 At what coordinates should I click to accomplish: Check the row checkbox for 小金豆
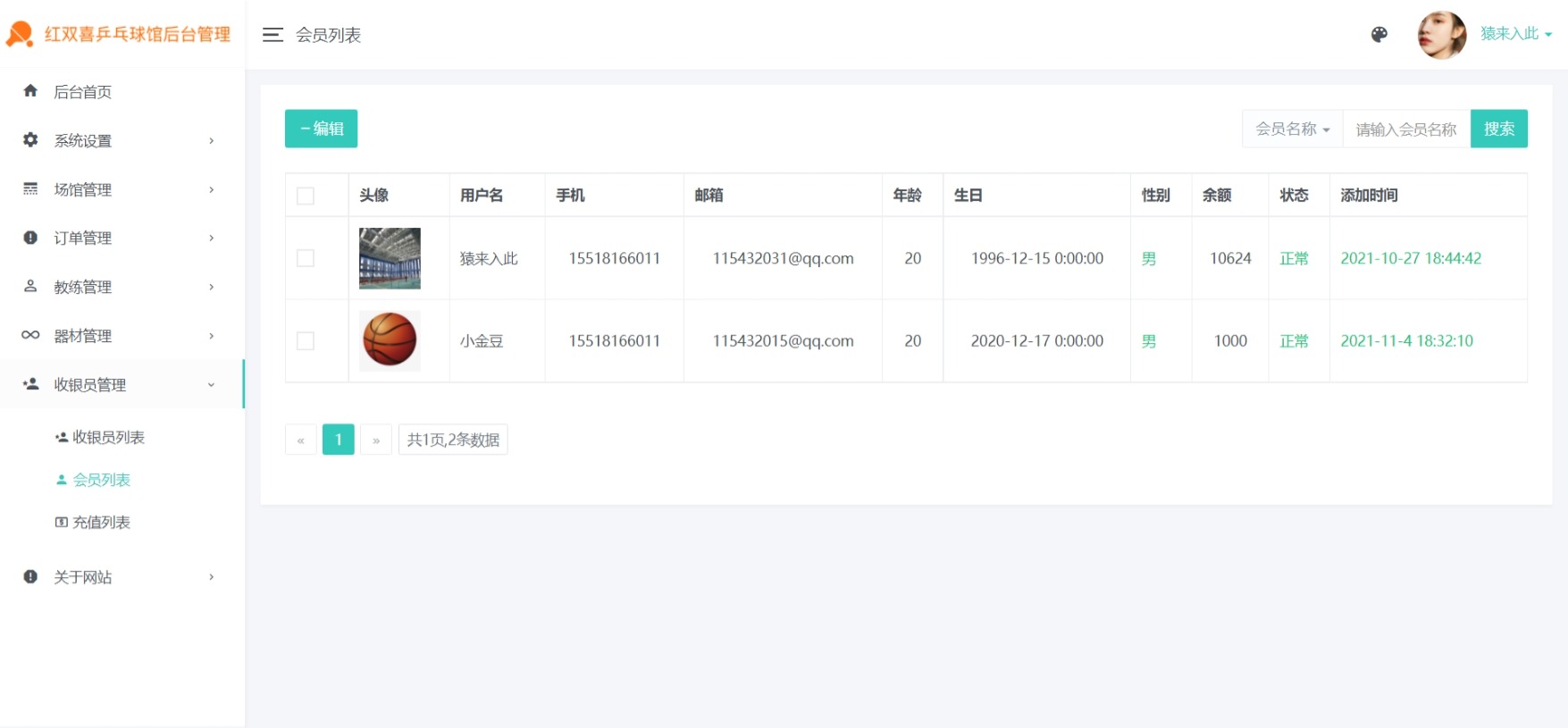[306, 341]
